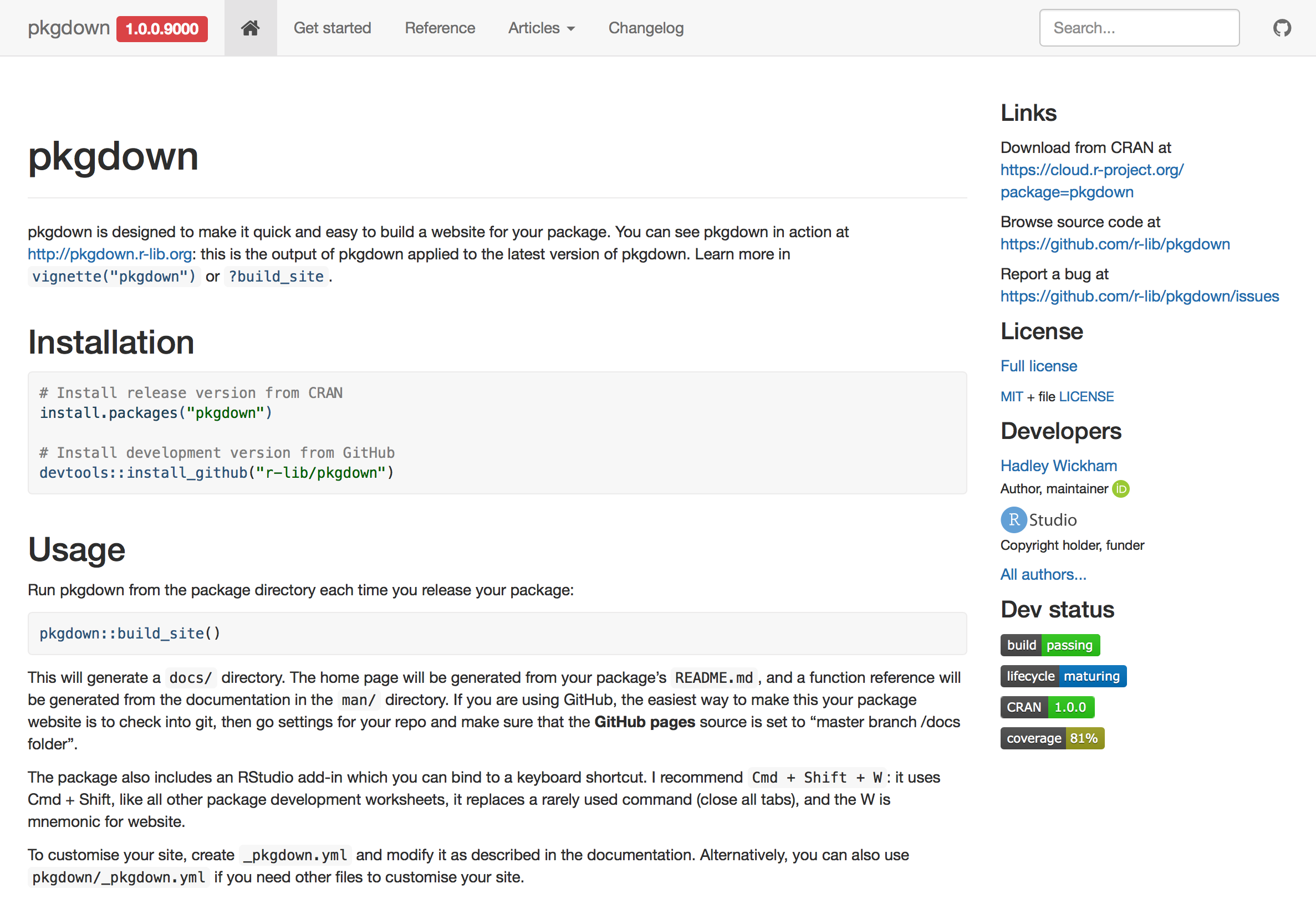
Task: Click the Links sidebar heading
Action: 1028,112
